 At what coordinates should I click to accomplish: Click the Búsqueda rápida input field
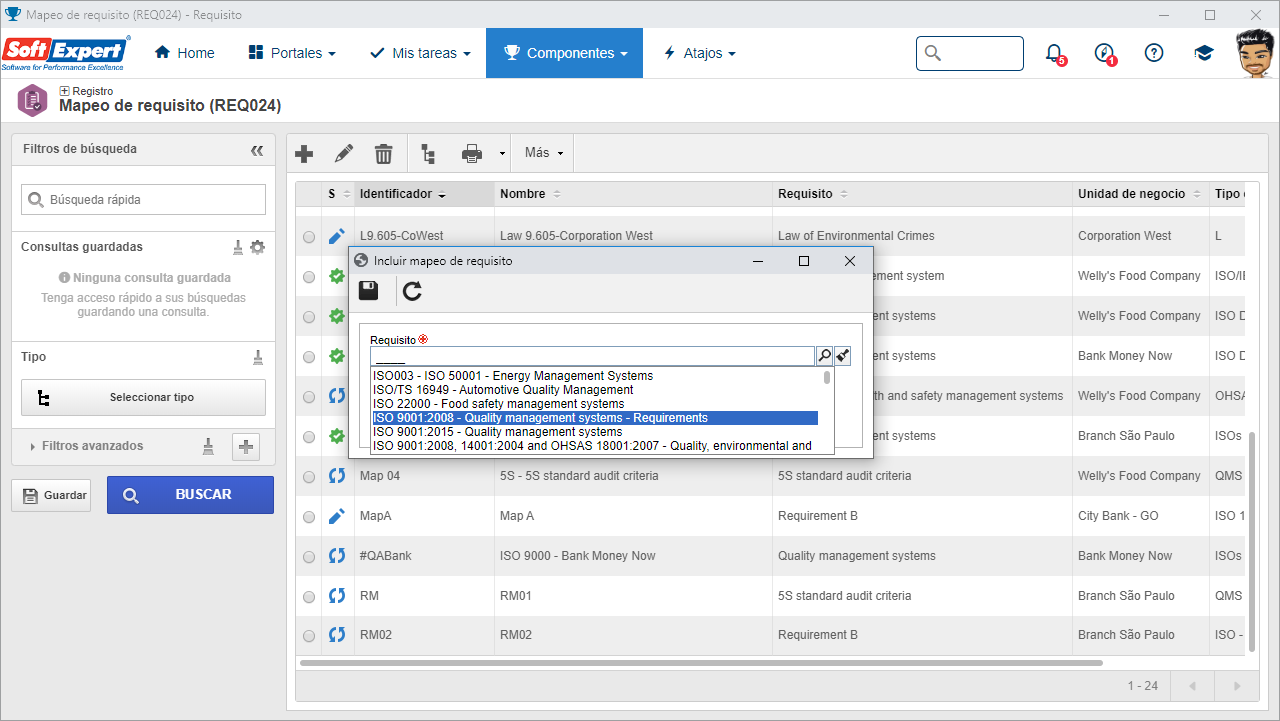tap(143, 199)
